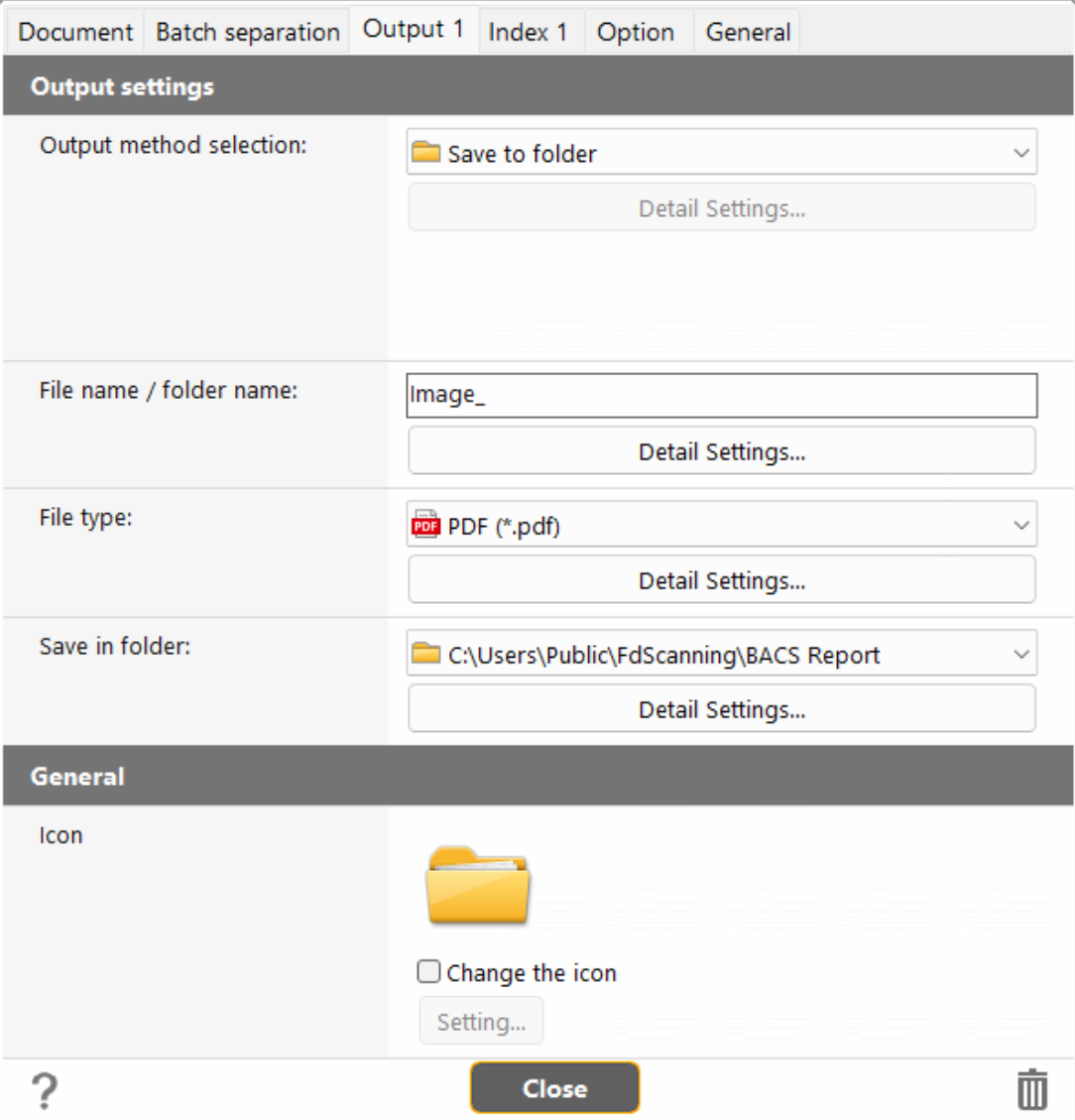Screen dimensions: 1075x1120
Task: Delete profile with the trash can icon
Action: (x=1032, y=1089)
